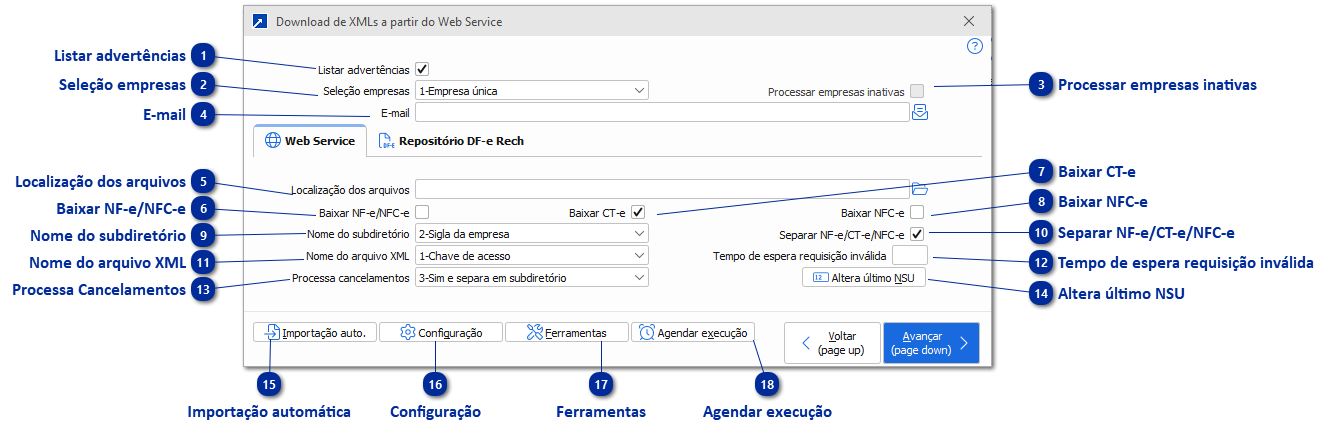Open the Repositório DF-e Rech tab
The image size is (1330, 438).
[451, 141]
